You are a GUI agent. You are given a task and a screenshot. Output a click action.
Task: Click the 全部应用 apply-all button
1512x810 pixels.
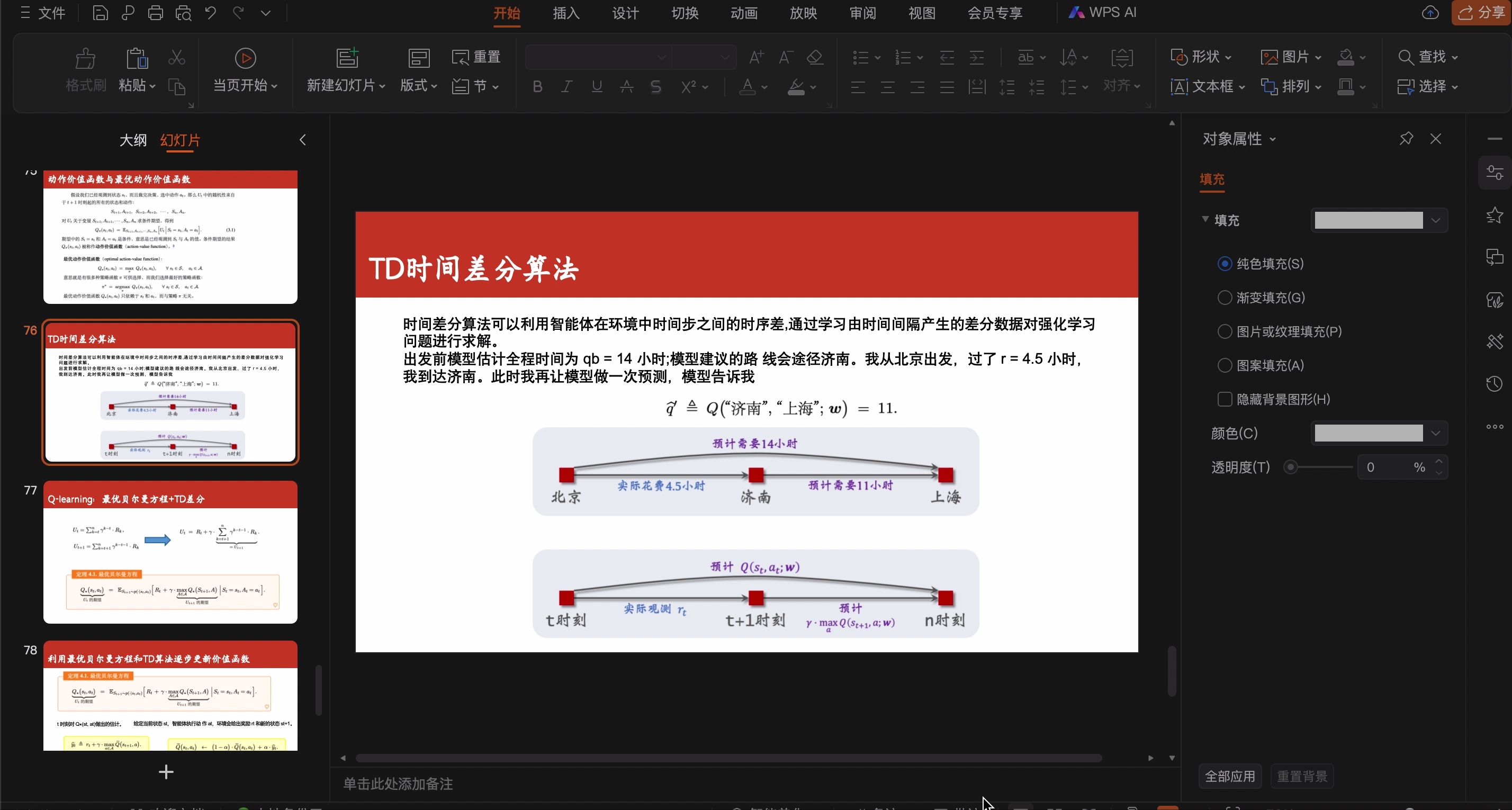point(1230,776)
